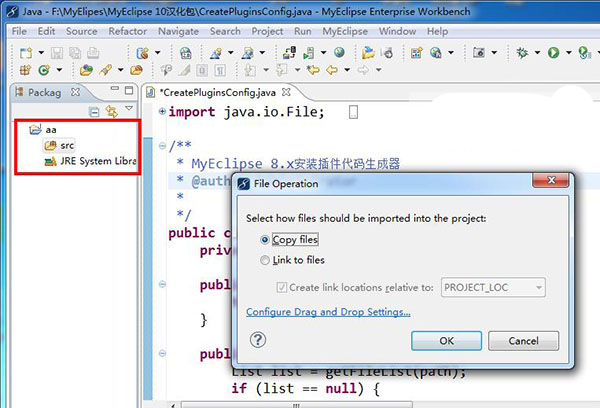Open Configure Drag and Drop Settings link
This screenshot has width=600, height=408.
[x=328, y=312]
